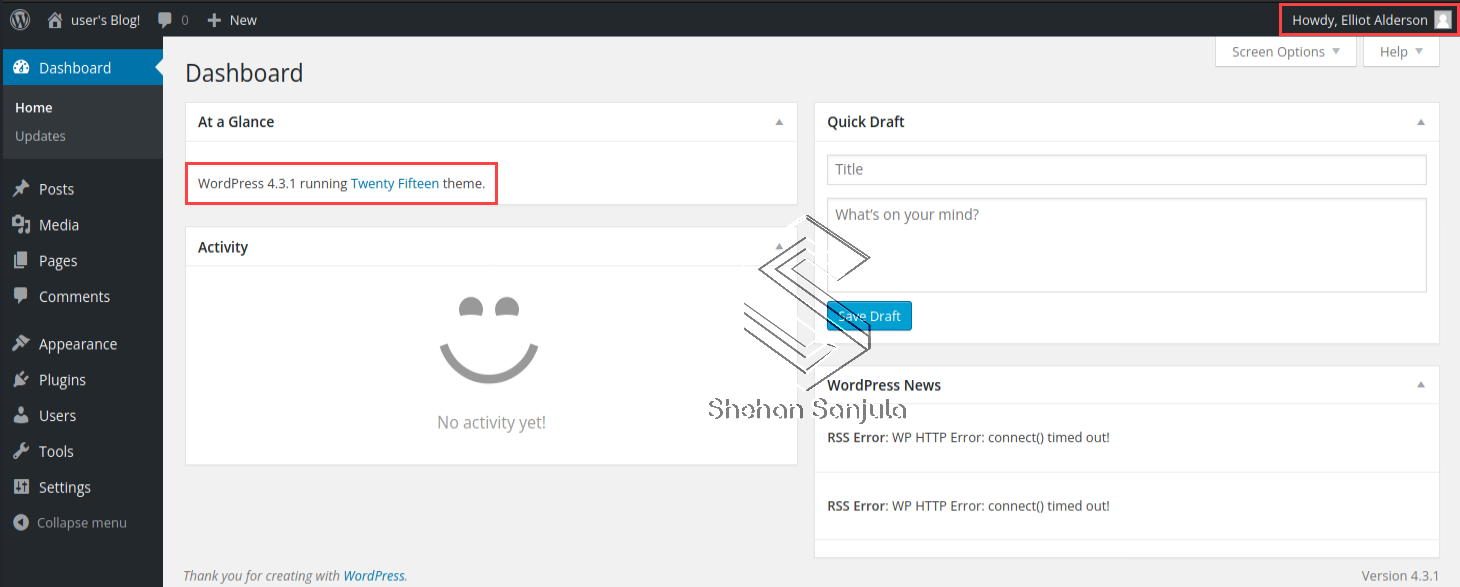Click the Users person icon
Screen dimensions: 1460x587
tap(21, 415)
